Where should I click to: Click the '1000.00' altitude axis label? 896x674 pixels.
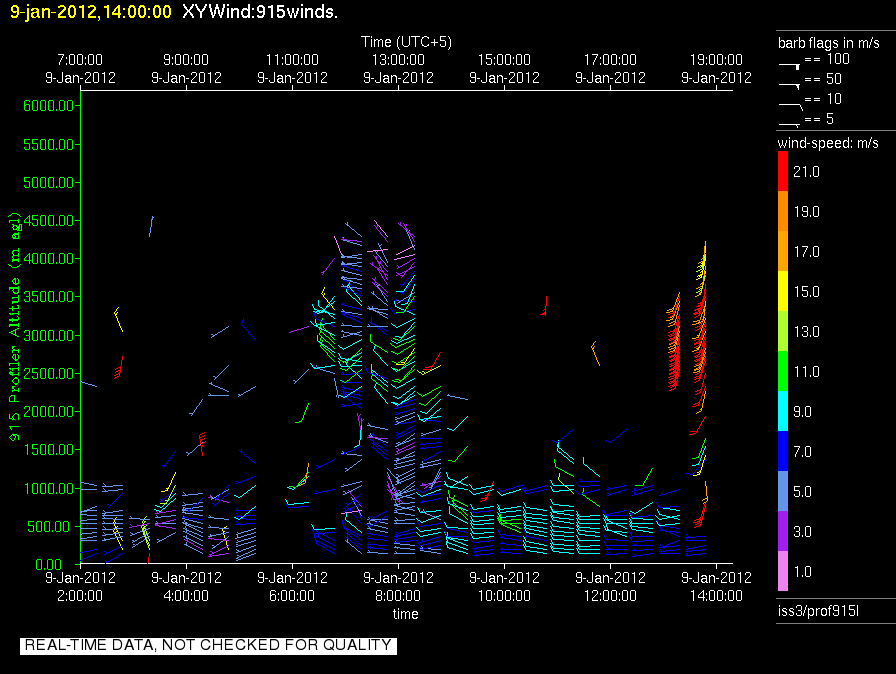click(x=49, y=488)
